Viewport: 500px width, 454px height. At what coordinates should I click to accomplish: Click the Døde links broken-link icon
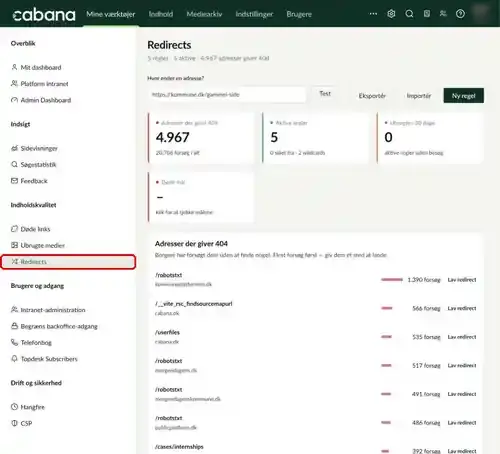(14, 229)
